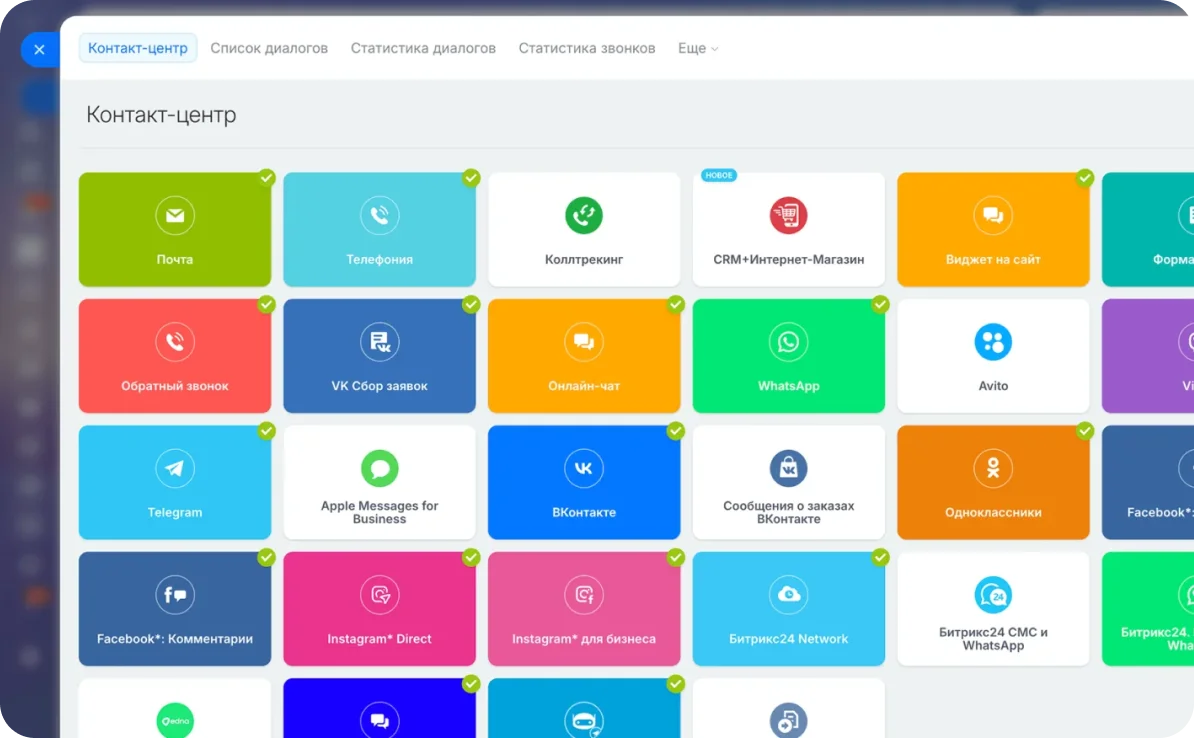Select the Контакт-центр tab

click(138, 48)
